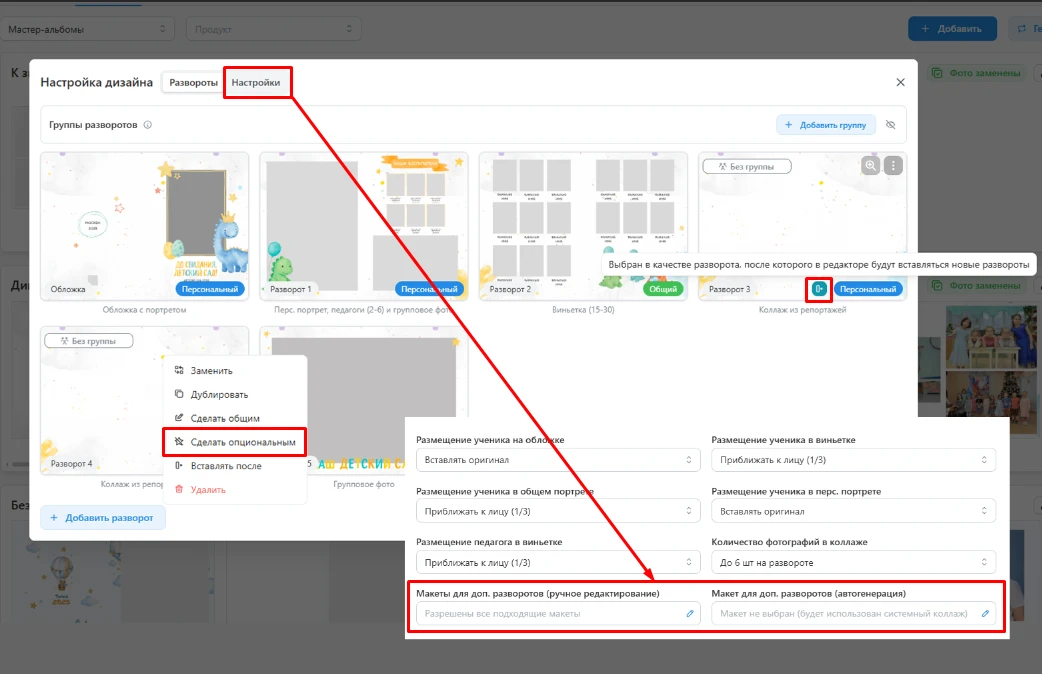The image size is (1042, 674).
Task: Click the pencil icon in the autogeneration layout field
Action: [985, 614]
